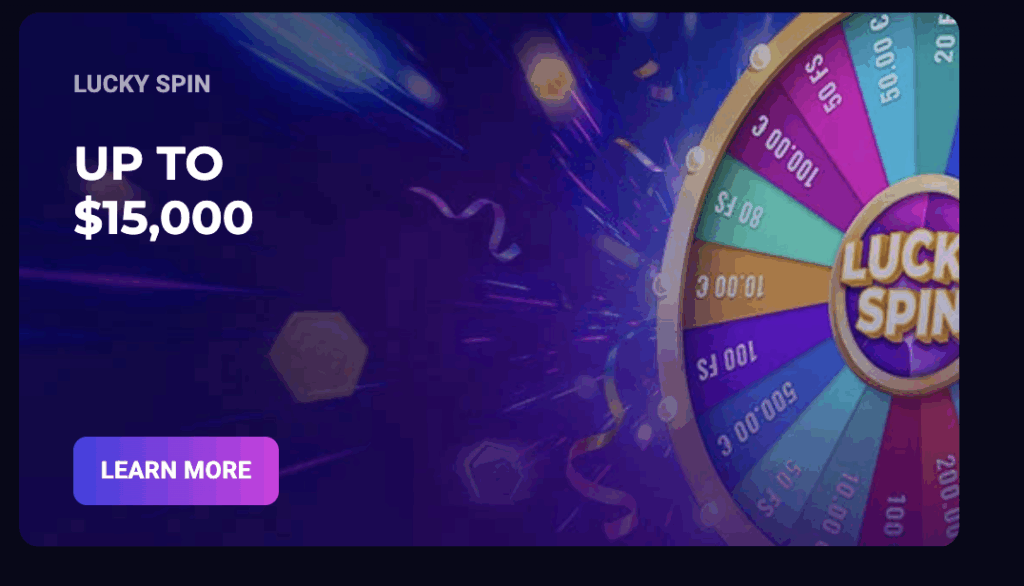The image size is (1024, 586).
Task: Select the LUCKY SPIN banner label
Action: pos(142,84)
